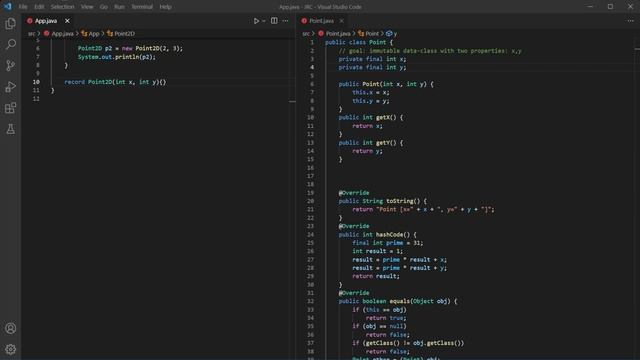
Task: Click the y field breadcrumb
Action: [391, 34]
